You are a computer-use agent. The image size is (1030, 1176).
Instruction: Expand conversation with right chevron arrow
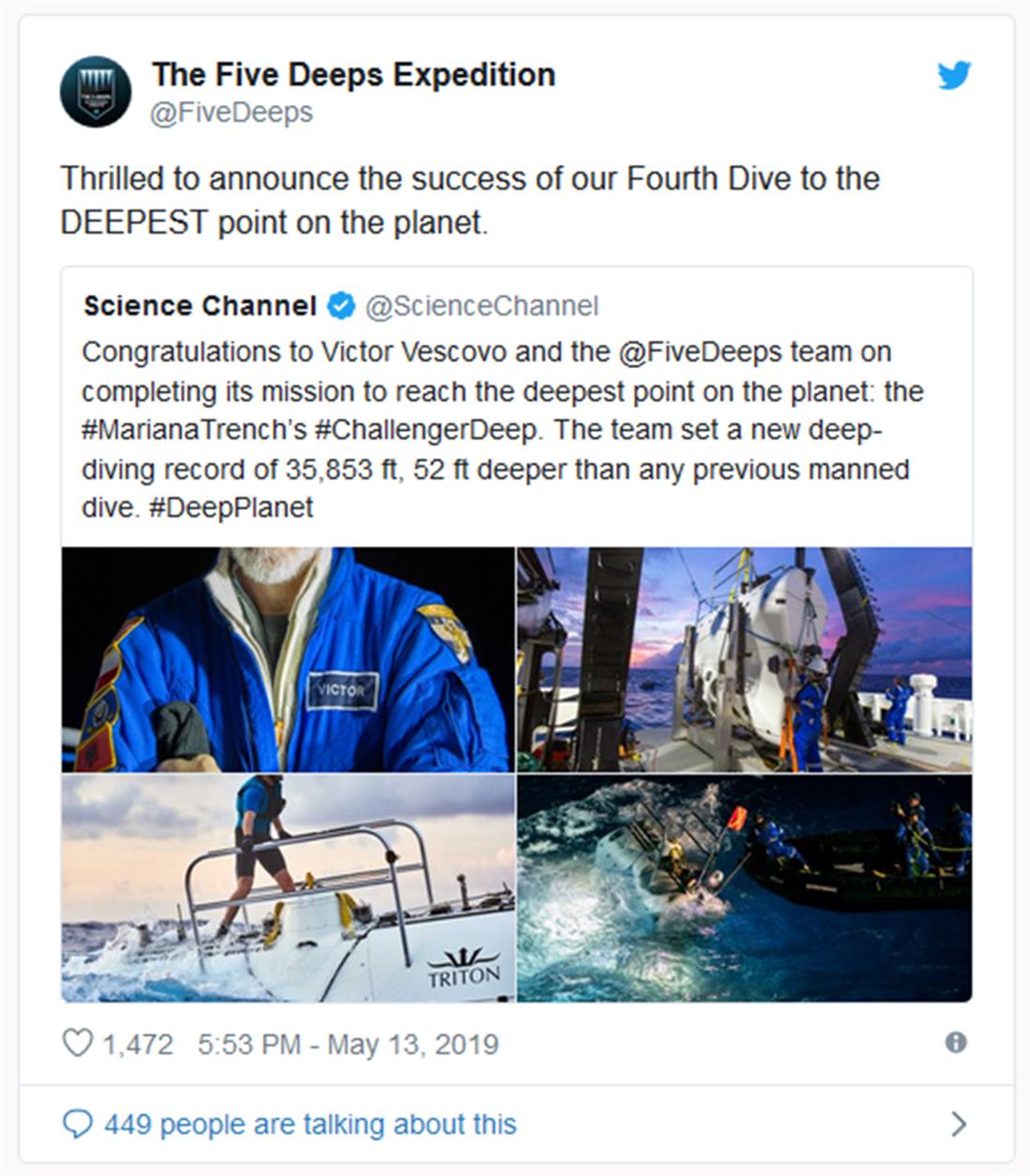[958, 1124]
